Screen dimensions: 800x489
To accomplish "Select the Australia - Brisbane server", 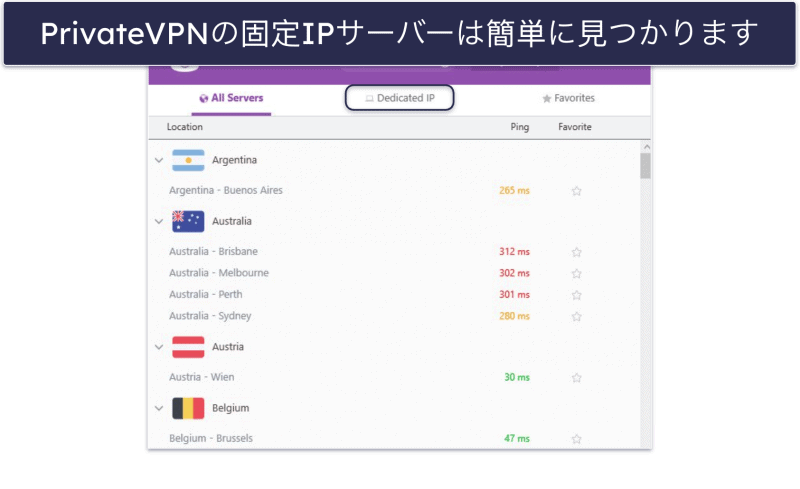I will coord(213,252).
